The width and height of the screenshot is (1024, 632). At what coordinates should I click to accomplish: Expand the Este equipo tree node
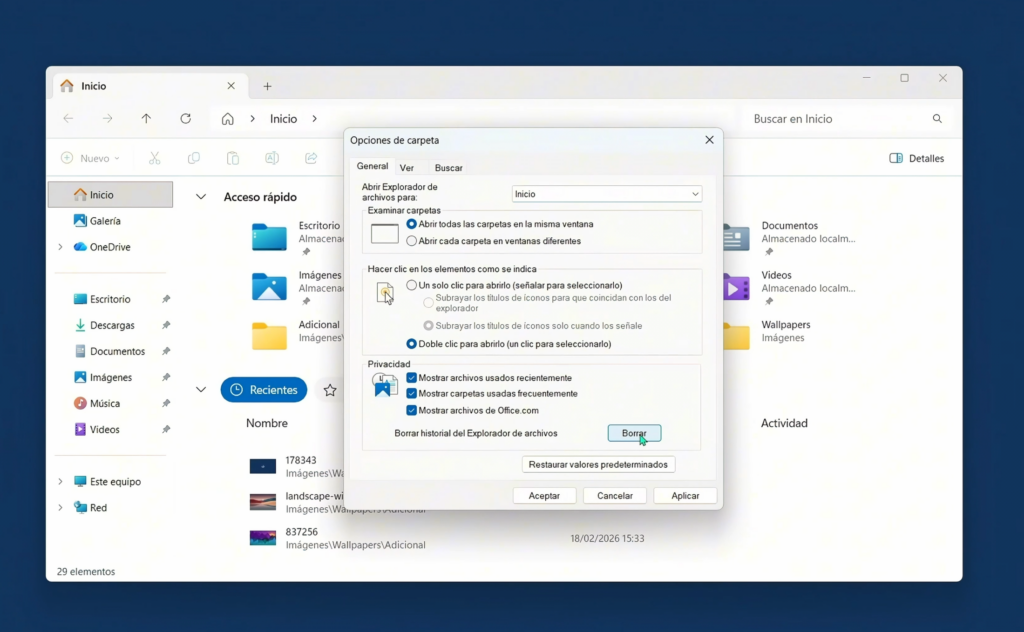click(60, 482)
